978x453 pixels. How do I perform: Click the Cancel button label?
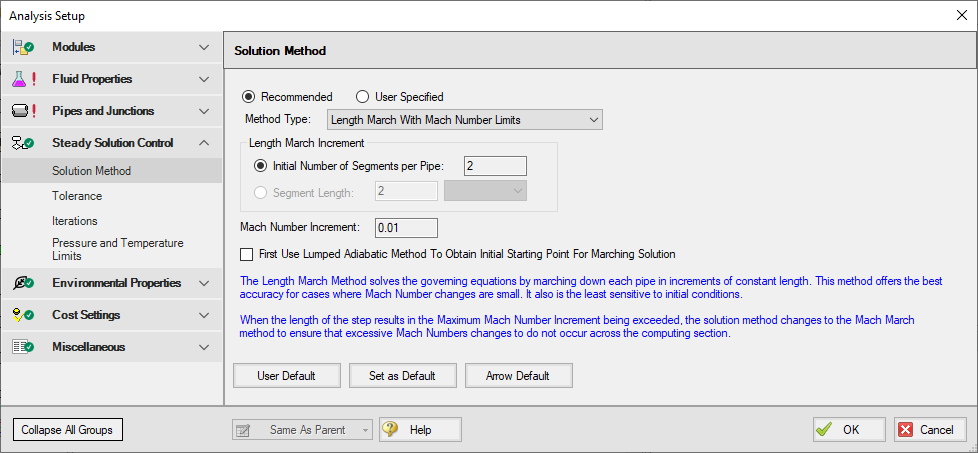936,430
